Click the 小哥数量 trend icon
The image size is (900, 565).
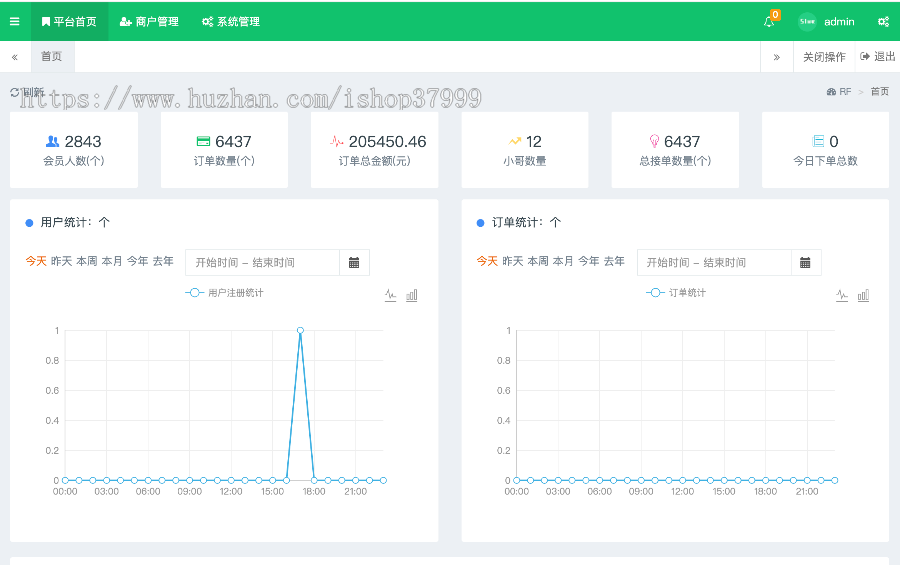point(515,141)
